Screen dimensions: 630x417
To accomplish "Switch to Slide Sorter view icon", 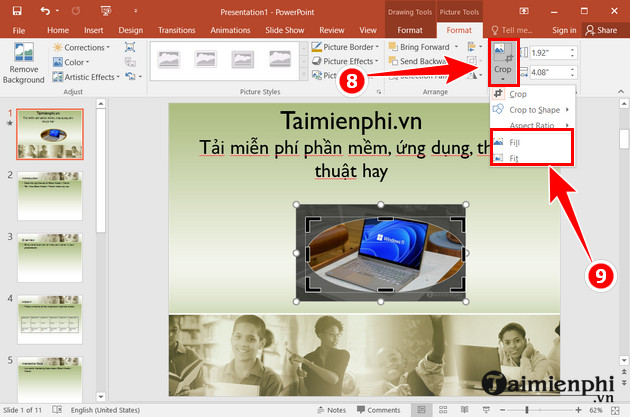I will click(443, 410).
